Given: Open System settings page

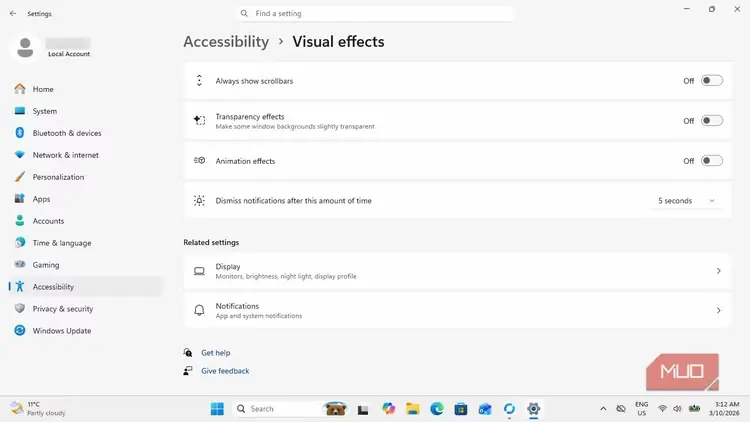Looking at the screenshot, I should click(x=86, y=111).
